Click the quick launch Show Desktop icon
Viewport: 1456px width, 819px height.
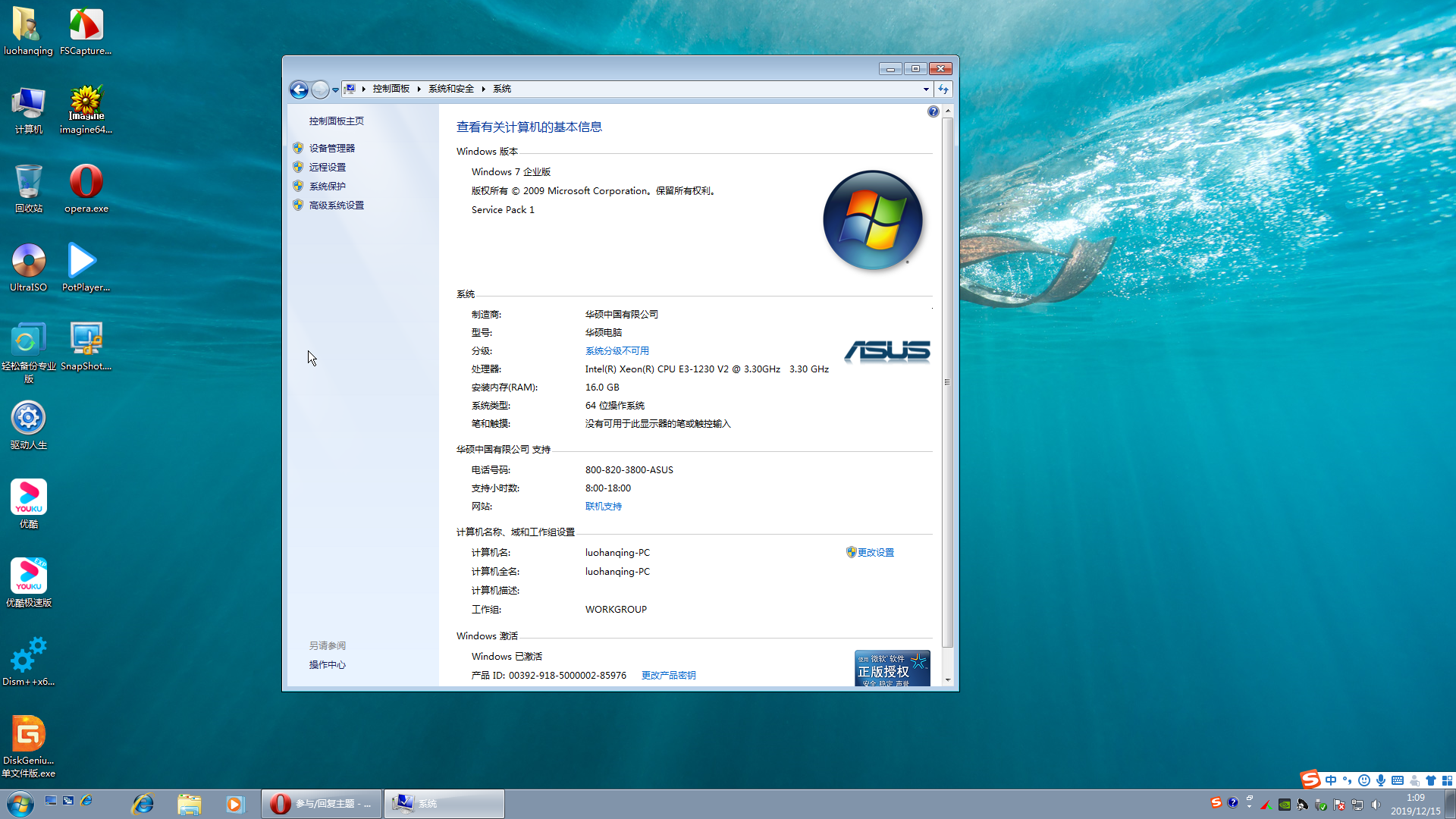[x=51, y=800]
